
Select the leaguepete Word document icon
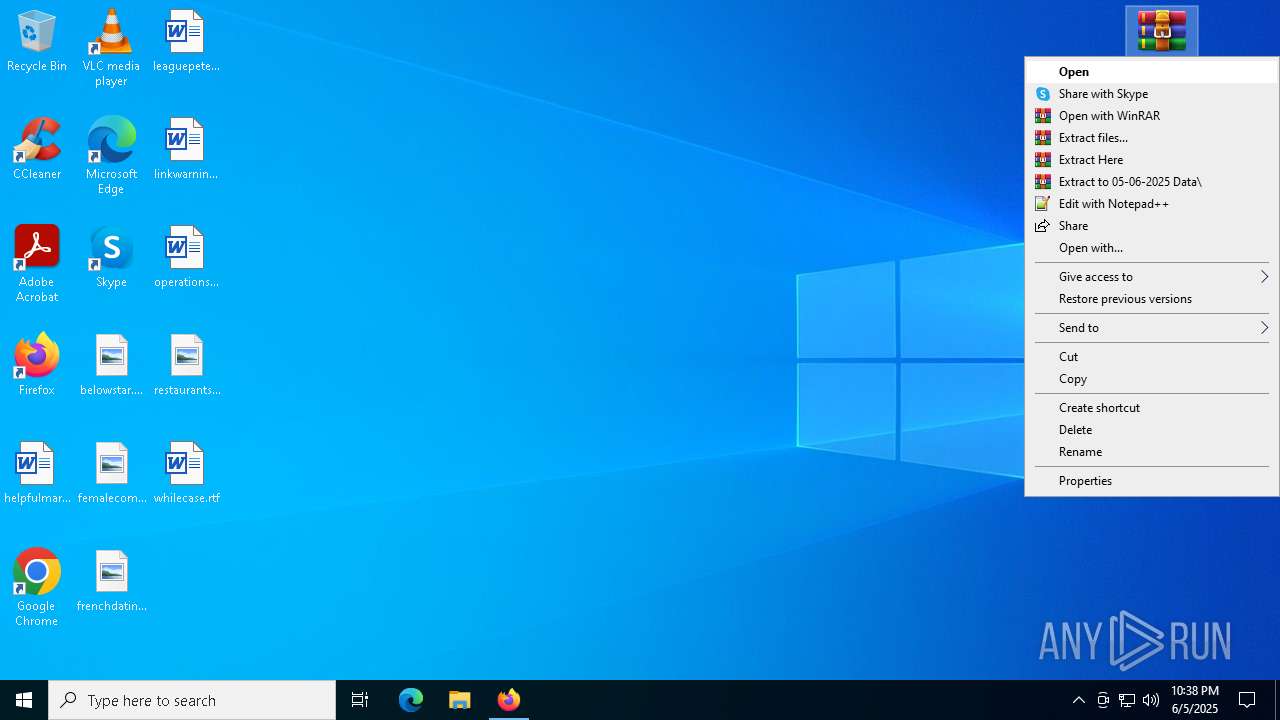click(186, 42)
